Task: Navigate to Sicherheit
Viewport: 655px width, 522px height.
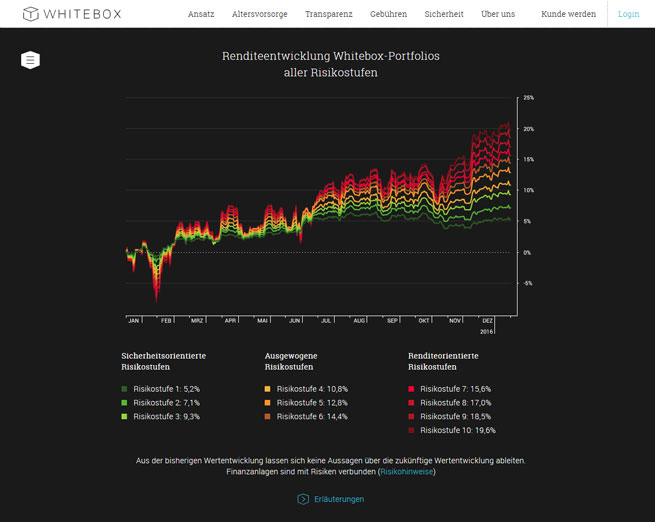Action: pyautogui.click(x=444, y=14)
